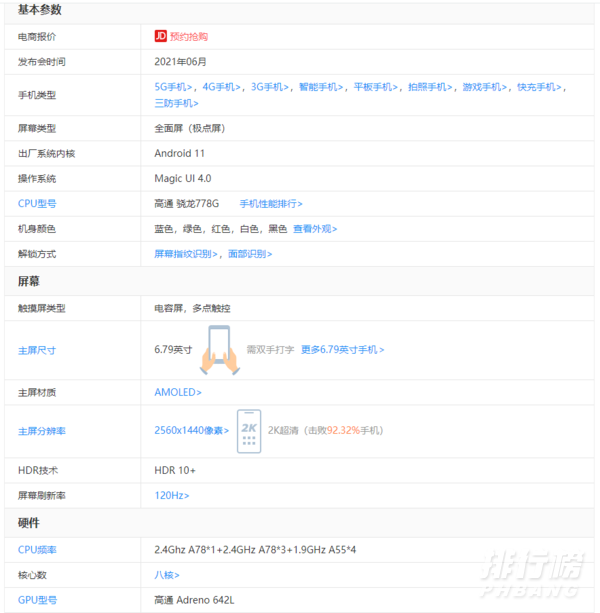
Task: Open the 5G手机 category link
Action: click(173, 87)
